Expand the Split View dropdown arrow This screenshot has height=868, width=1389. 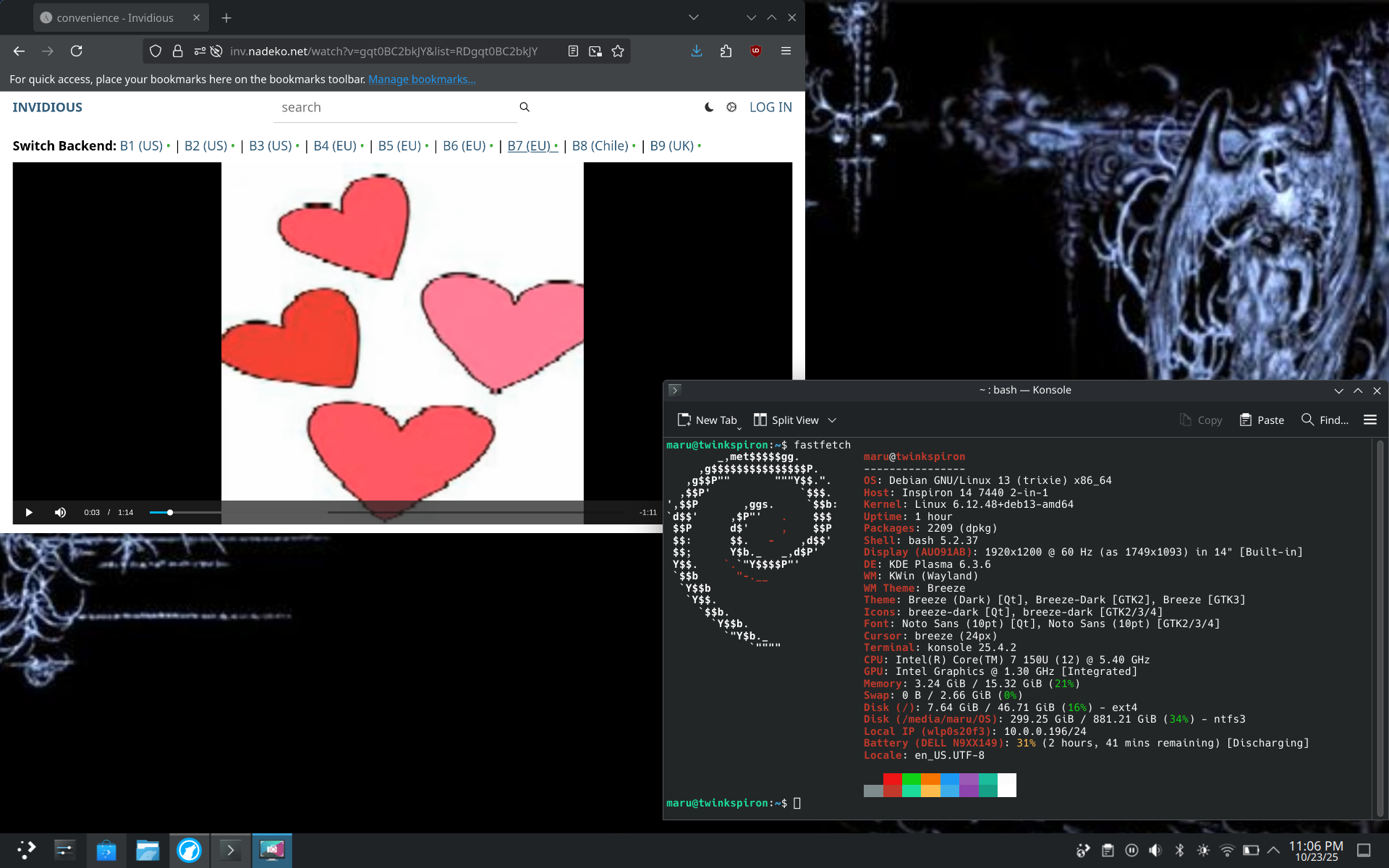pos(832,420)
